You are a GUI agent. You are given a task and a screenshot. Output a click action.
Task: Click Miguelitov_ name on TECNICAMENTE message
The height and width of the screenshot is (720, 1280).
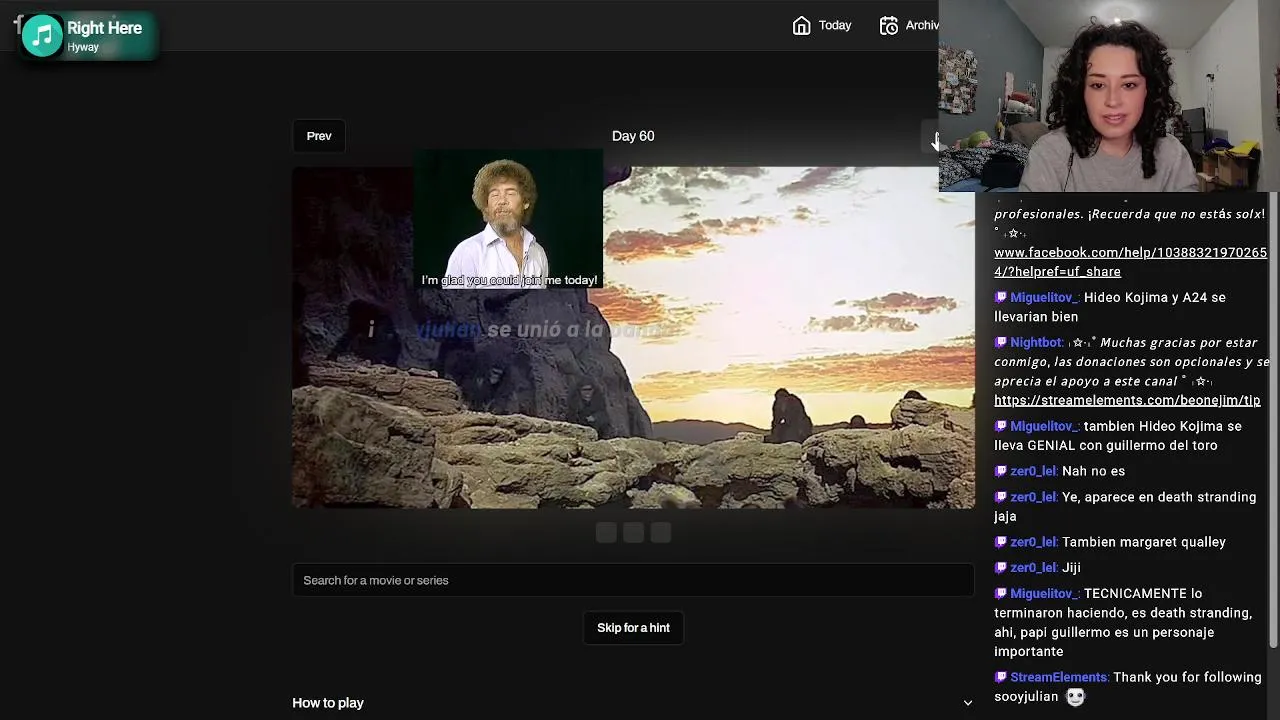point(1043,593)
